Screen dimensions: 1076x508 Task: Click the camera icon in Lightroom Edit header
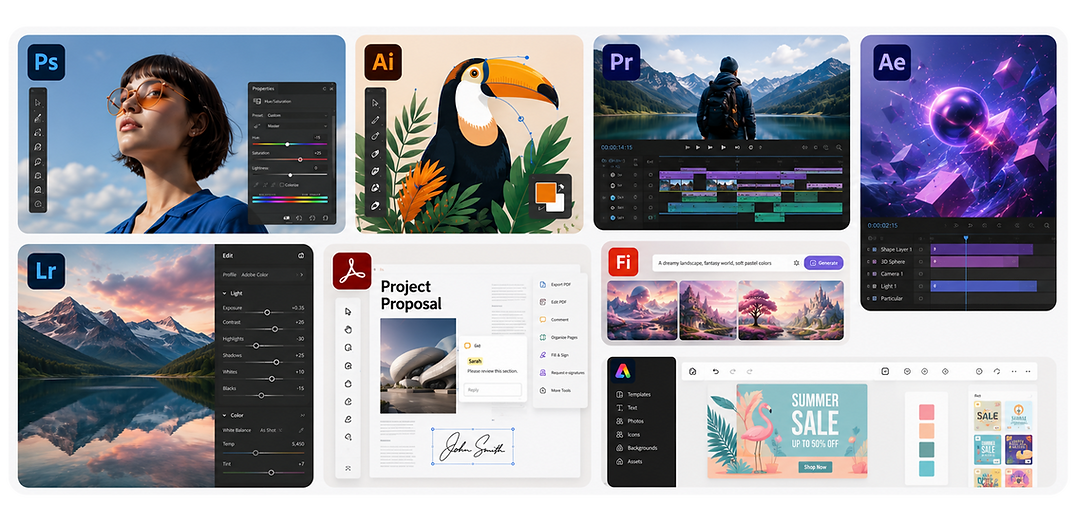point(301,255)
